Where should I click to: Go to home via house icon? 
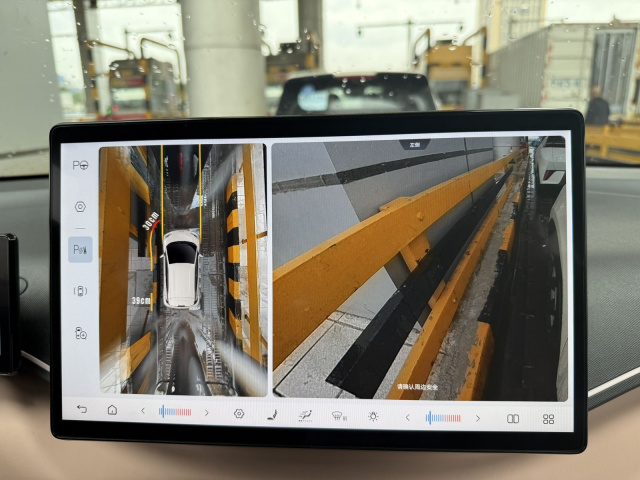(x=112, y=411)
